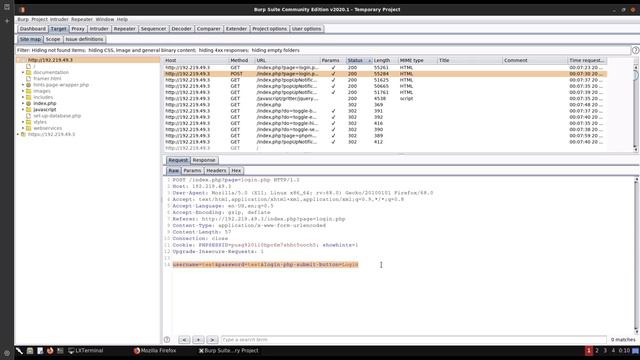Click the plus search options button
This screenshot has height=360, width=640.
198,340
